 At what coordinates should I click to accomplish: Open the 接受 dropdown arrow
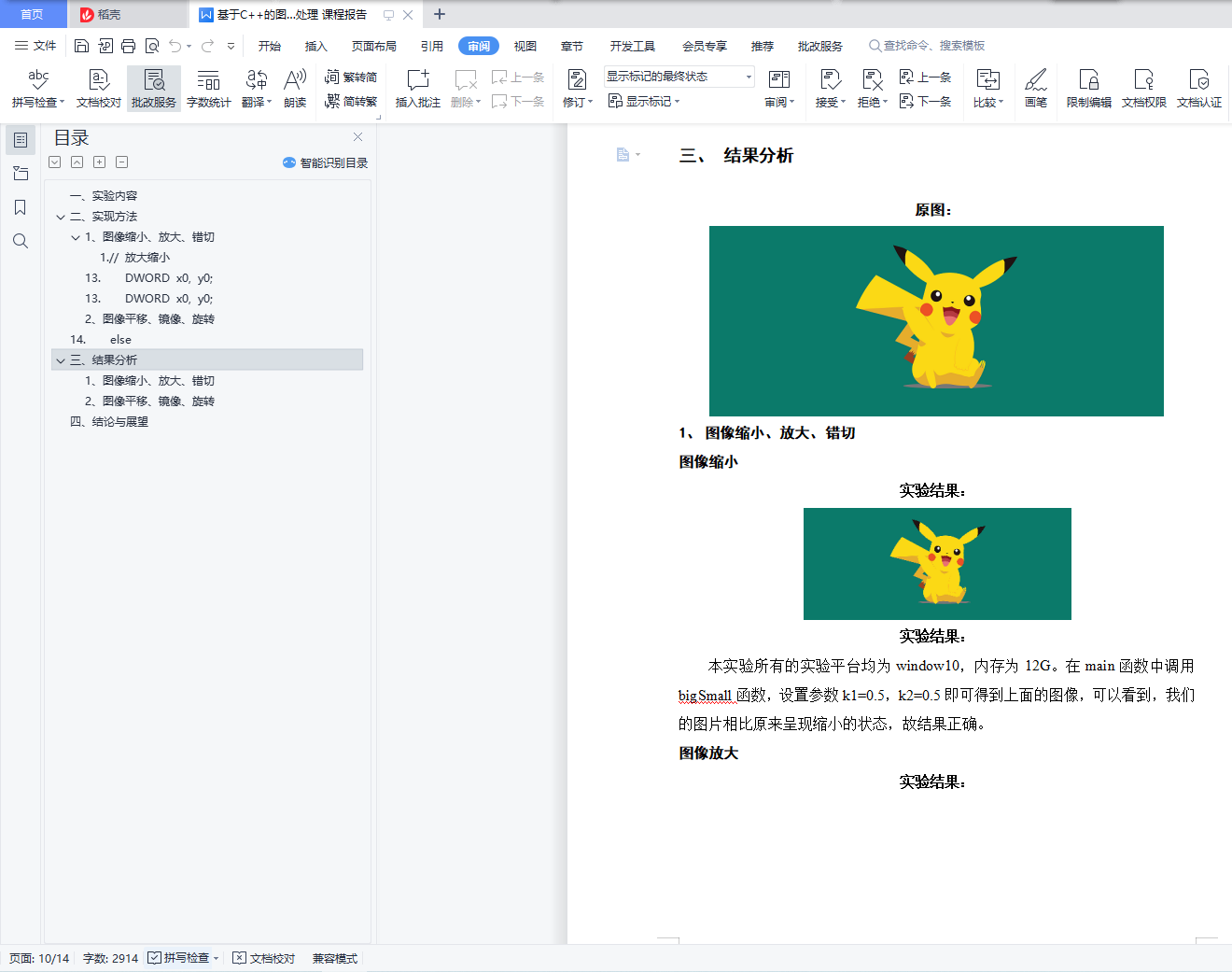[843, 103]
